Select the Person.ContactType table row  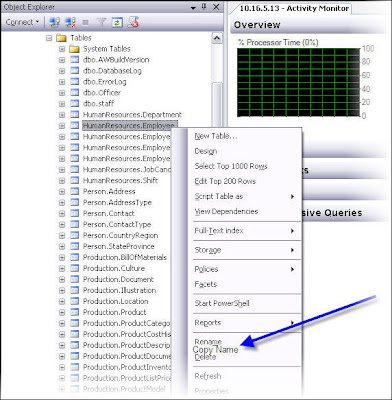117,225
